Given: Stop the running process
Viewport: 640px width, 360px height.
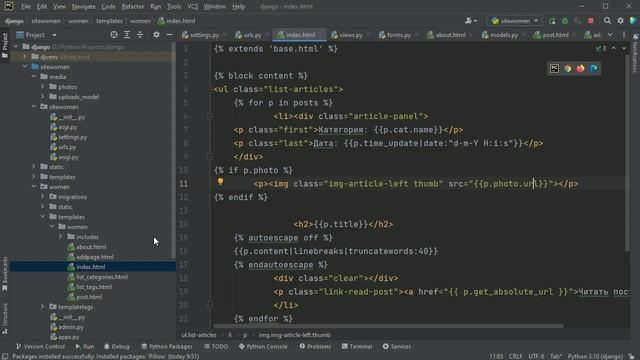Looking at the screenshot, I should [591, 21].
